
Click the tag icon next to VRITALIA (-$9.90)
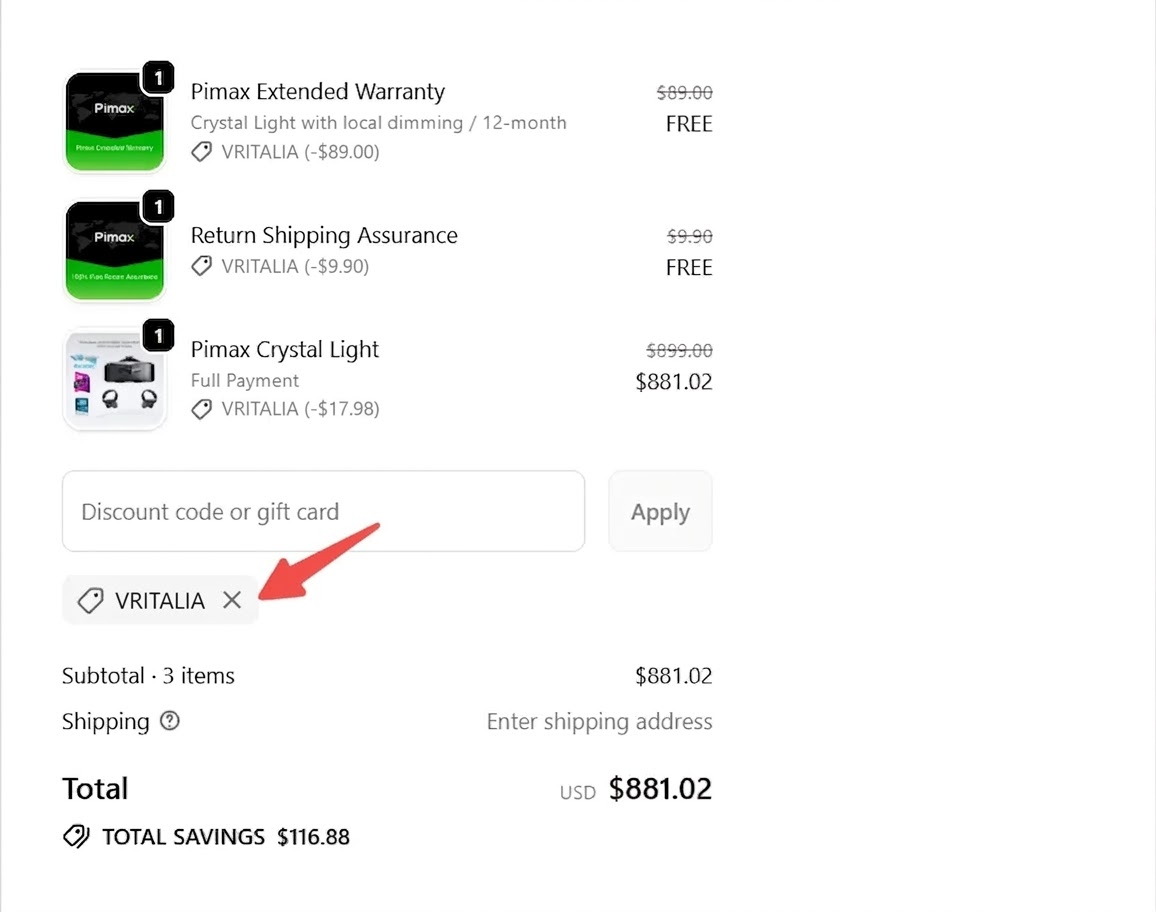202,266
